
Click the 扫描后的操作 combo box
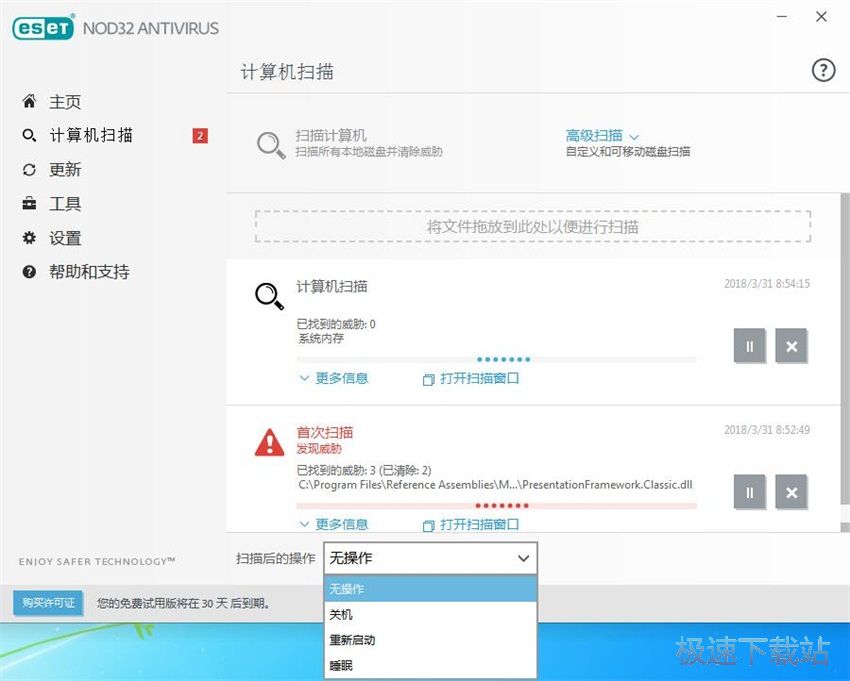430,558
